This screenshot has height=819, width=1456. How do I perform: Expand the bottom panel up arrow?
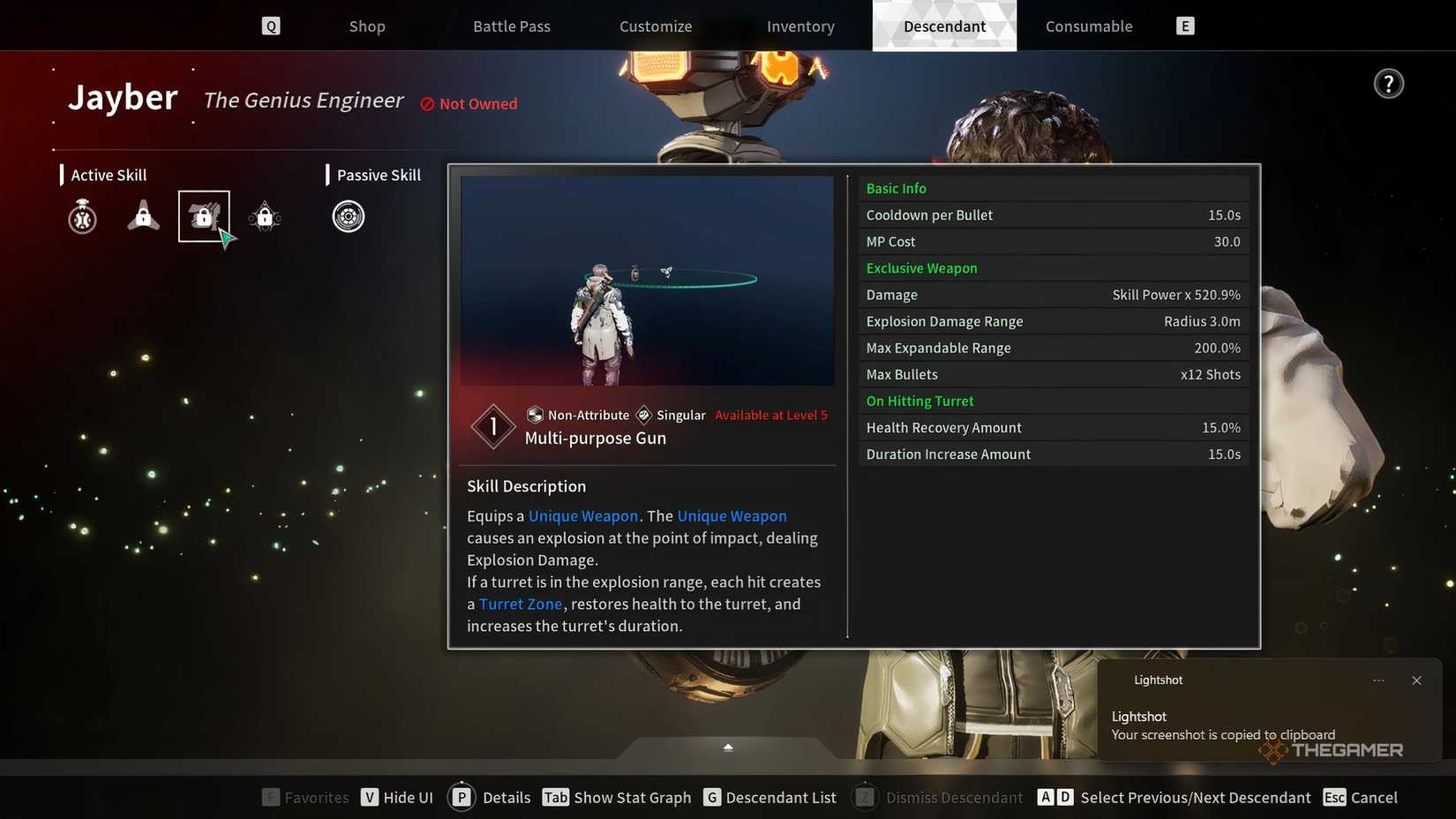728,748
